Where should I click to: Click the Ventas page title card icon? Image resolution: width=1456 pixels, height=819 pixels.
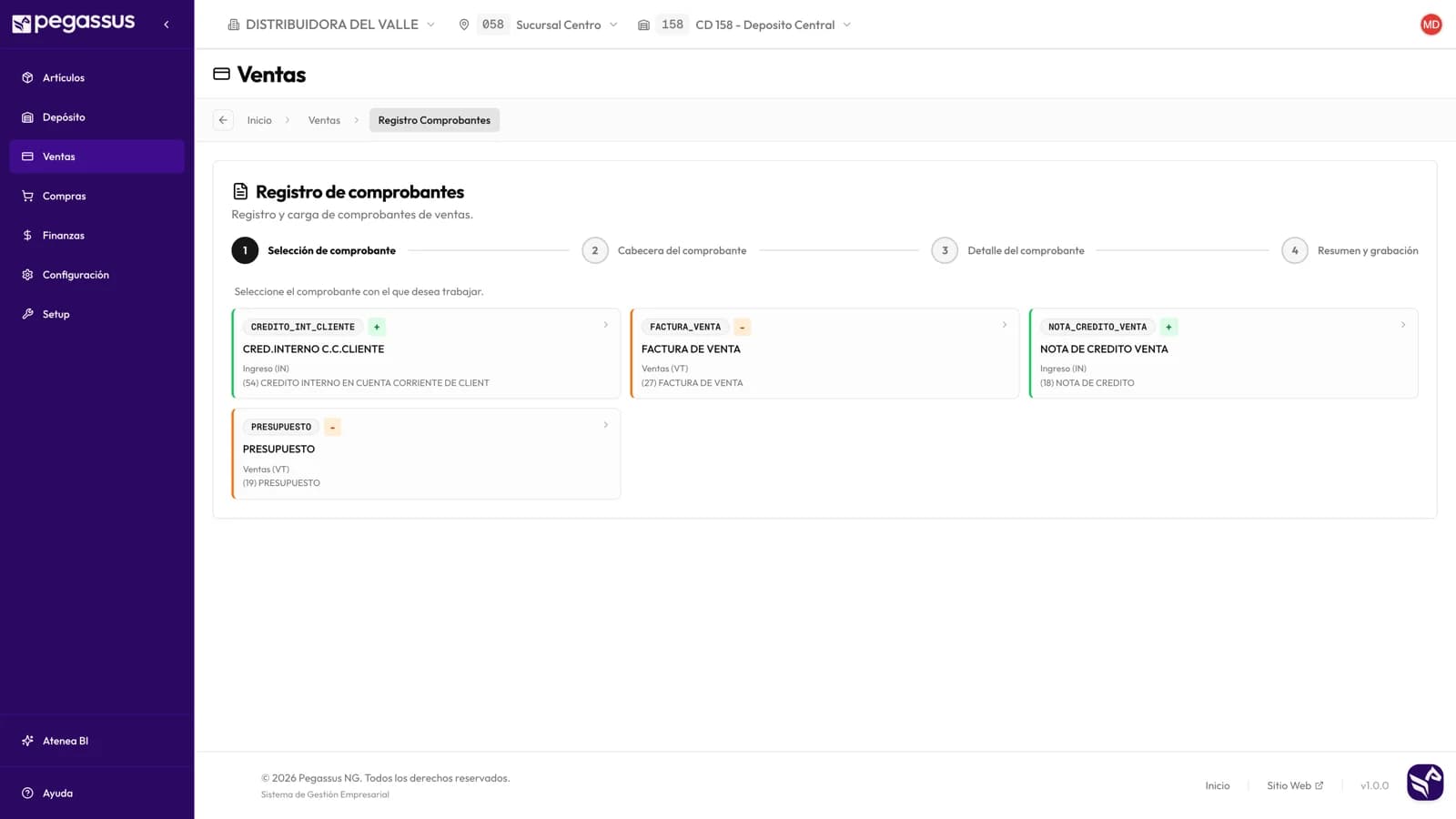[221, 74]
